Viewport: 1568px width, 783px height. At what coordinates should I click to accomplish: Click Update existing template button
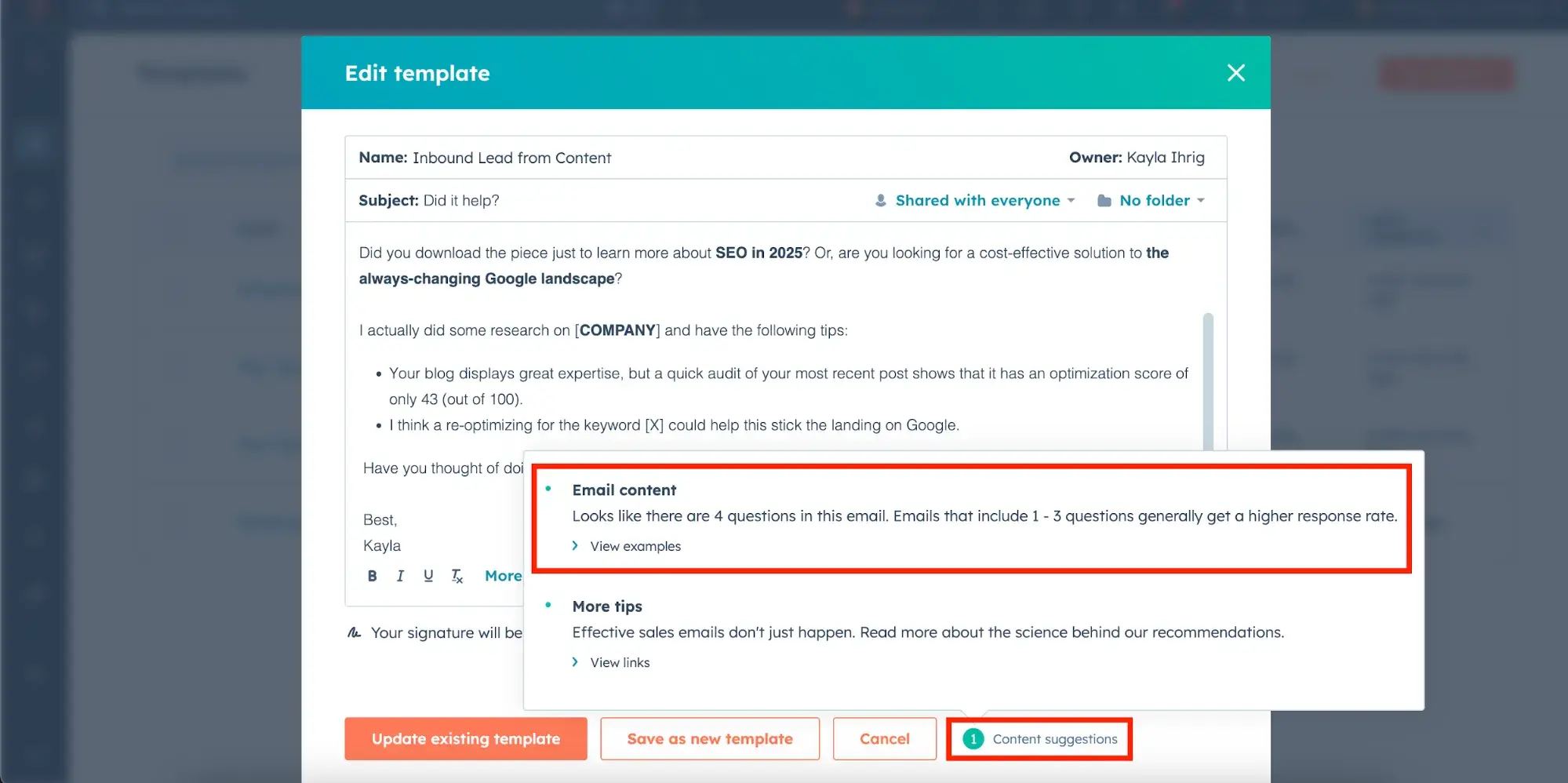pyautogui.click(x=466, y=739)
